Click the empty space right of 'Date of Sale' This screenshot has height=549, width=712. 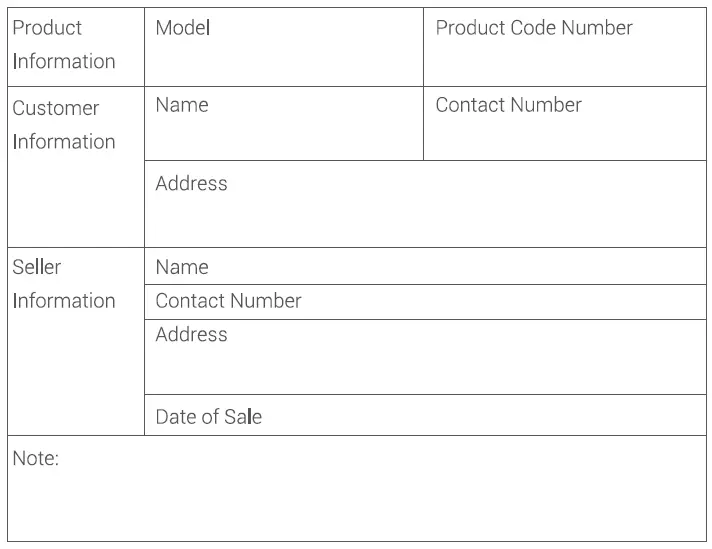click(x=480, y=416)
